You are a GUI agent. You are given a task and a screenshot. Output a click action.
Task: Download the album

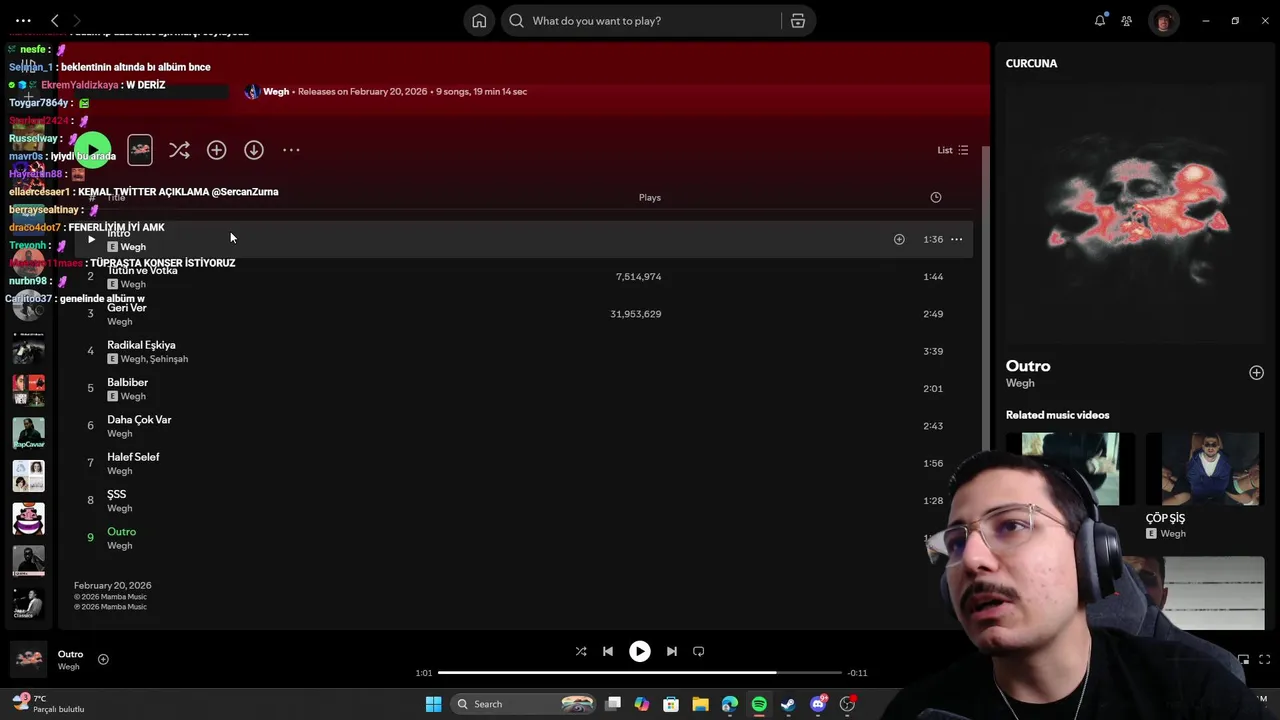(x=254, y=150)
